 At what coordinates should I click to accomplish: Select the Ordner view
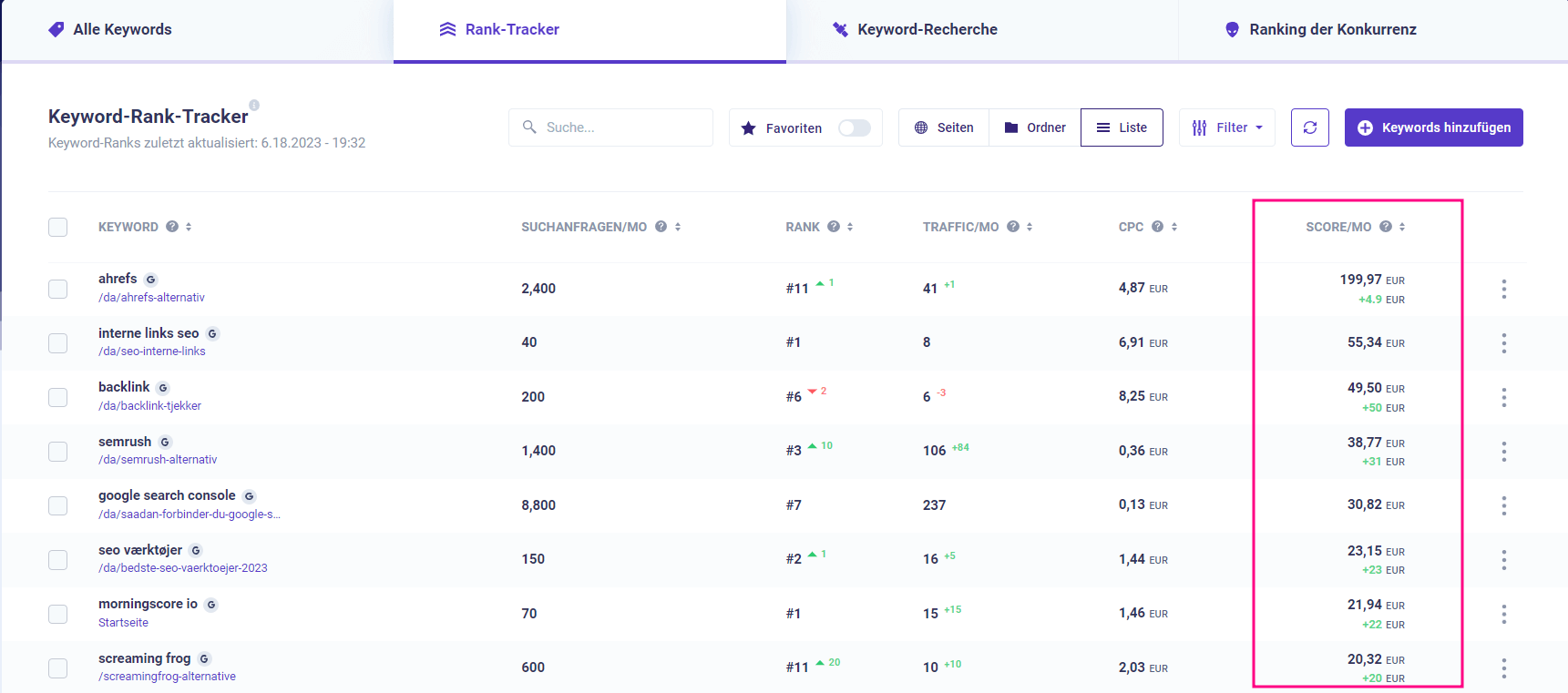pos(1035,127)
